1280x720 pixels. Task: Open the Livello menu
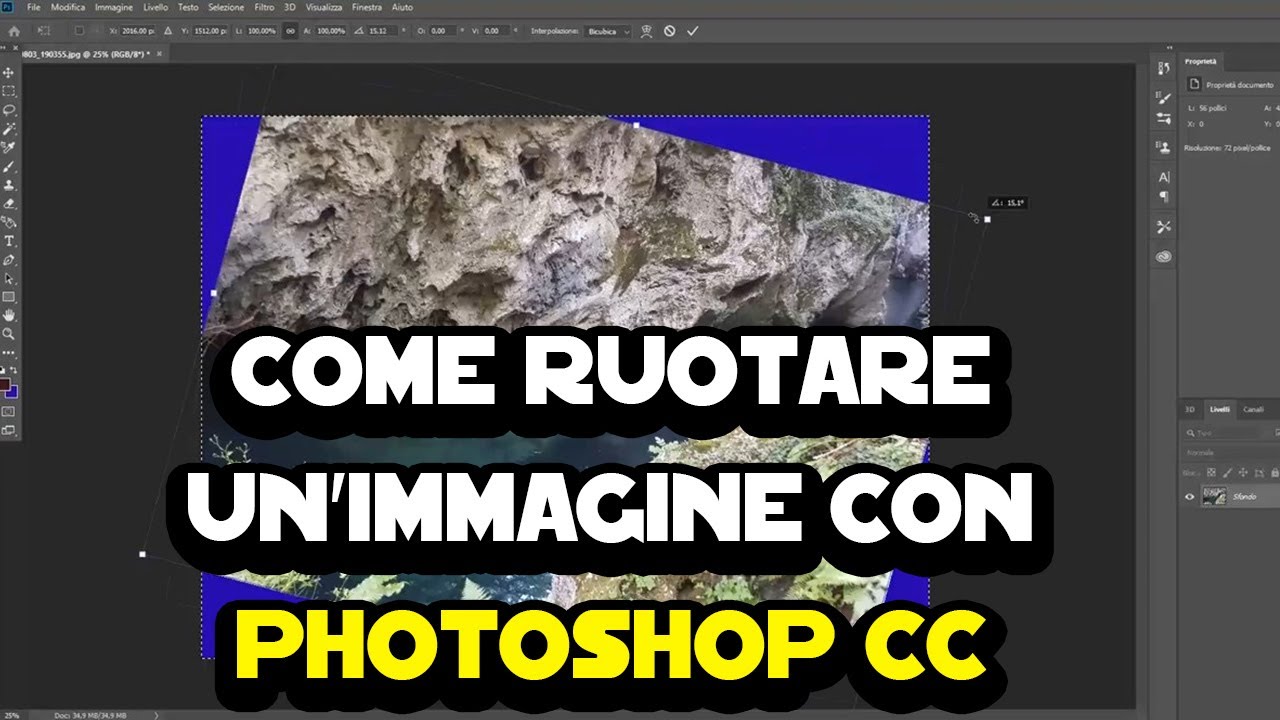point(155,7)
